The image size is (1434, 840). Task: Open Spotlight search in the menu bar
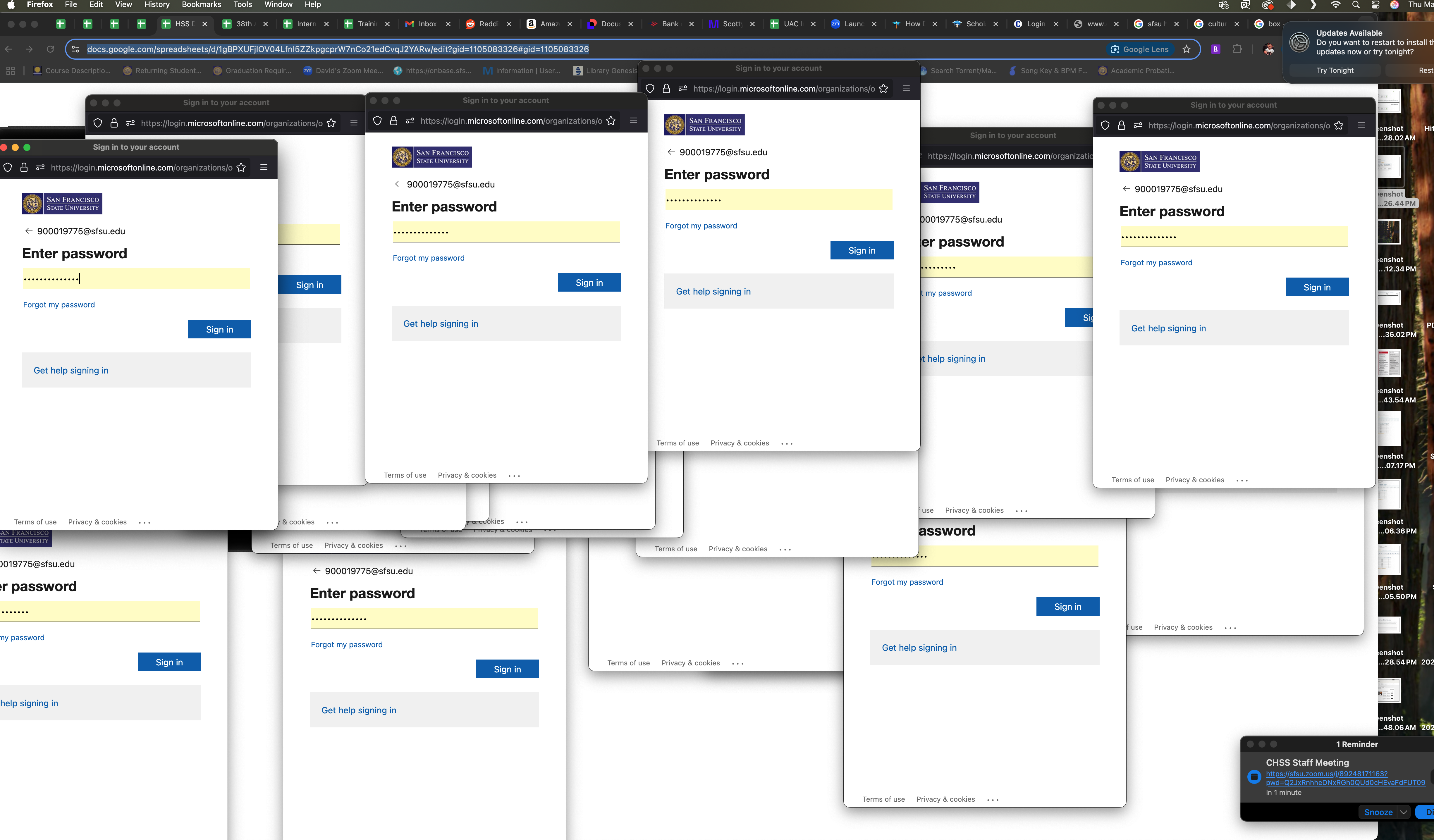tap(1356, 5)
